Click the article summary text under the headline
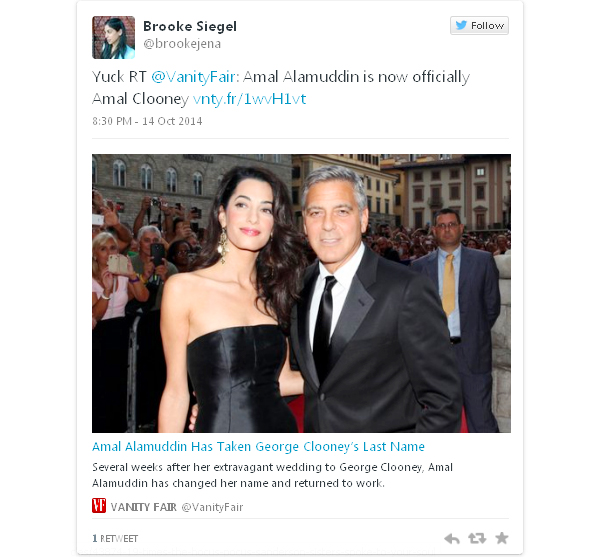Viewport: 600px width, 557px height. point(272,475)
